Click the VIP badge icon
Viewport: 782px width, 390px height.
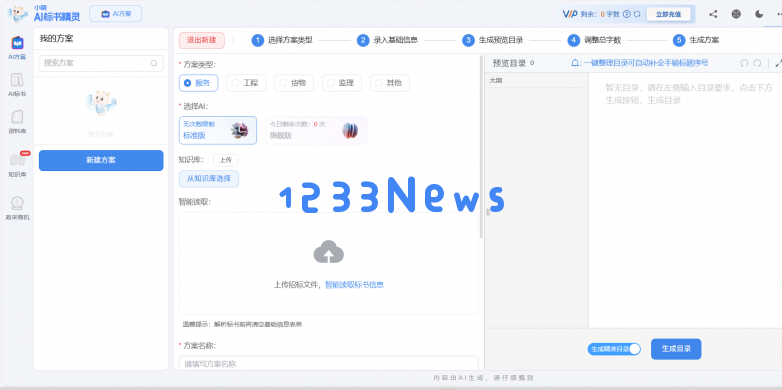click(570, 14)
